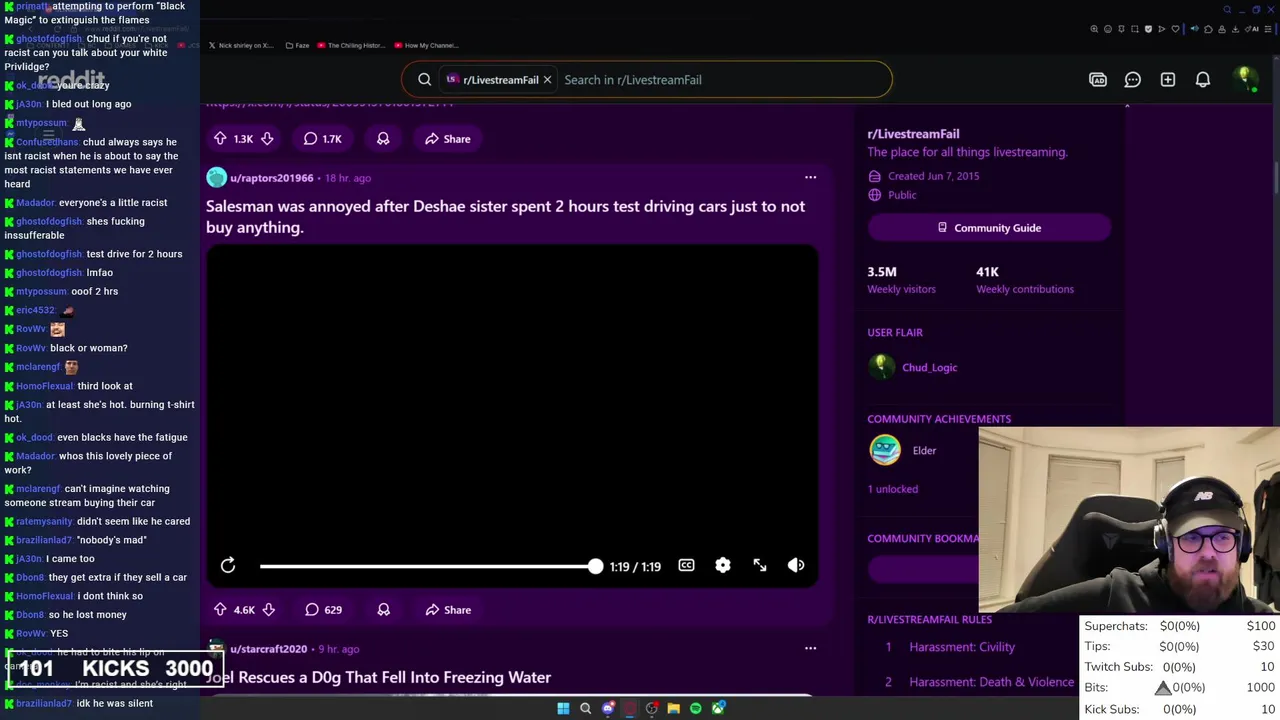Upvote the Deshae sister salesman post
The width and height of the screenshot is (1280, 720).
(x=220, y=609)
